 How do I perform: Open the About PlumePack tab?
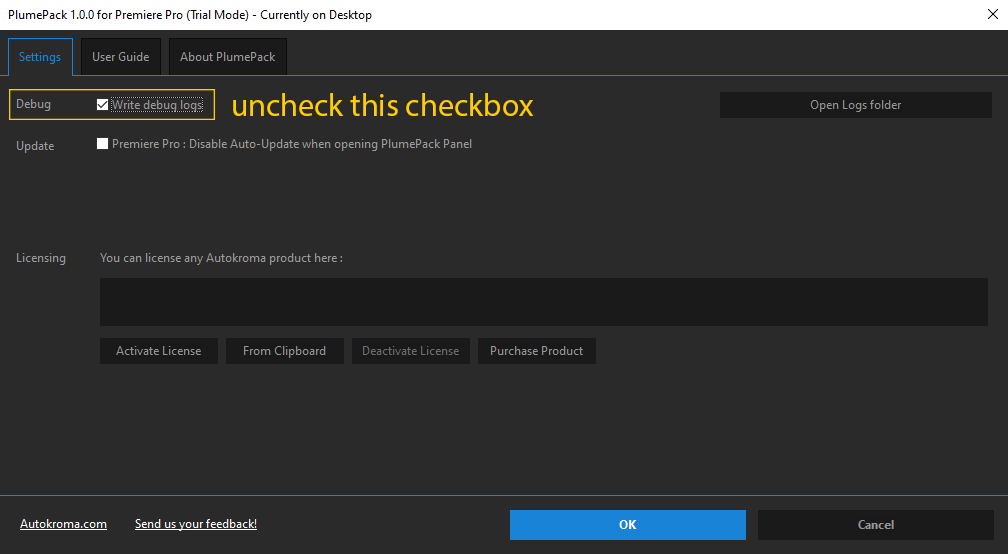pos(228,57)
